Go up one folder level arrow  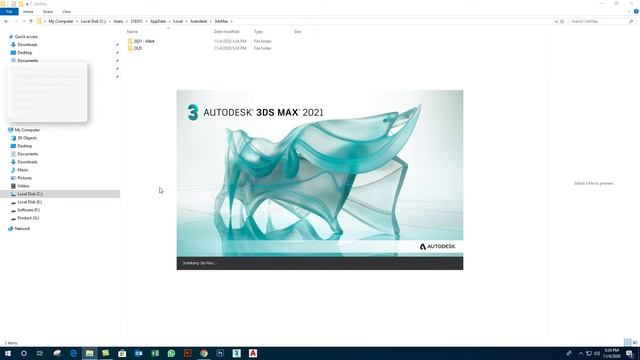click(x=31, y=21)
